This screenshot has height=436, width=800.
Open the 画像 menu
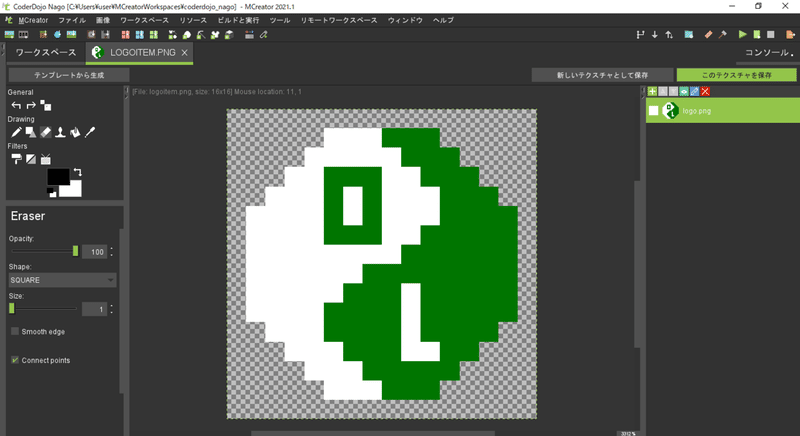tap(103, 20)
